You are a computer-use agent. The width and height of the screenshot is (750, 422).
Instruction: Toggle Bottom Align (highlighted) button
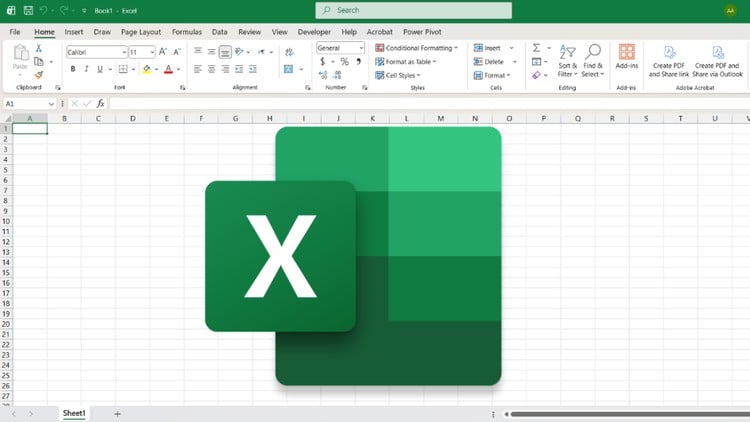pyautogui.click(x=225, y=51)
